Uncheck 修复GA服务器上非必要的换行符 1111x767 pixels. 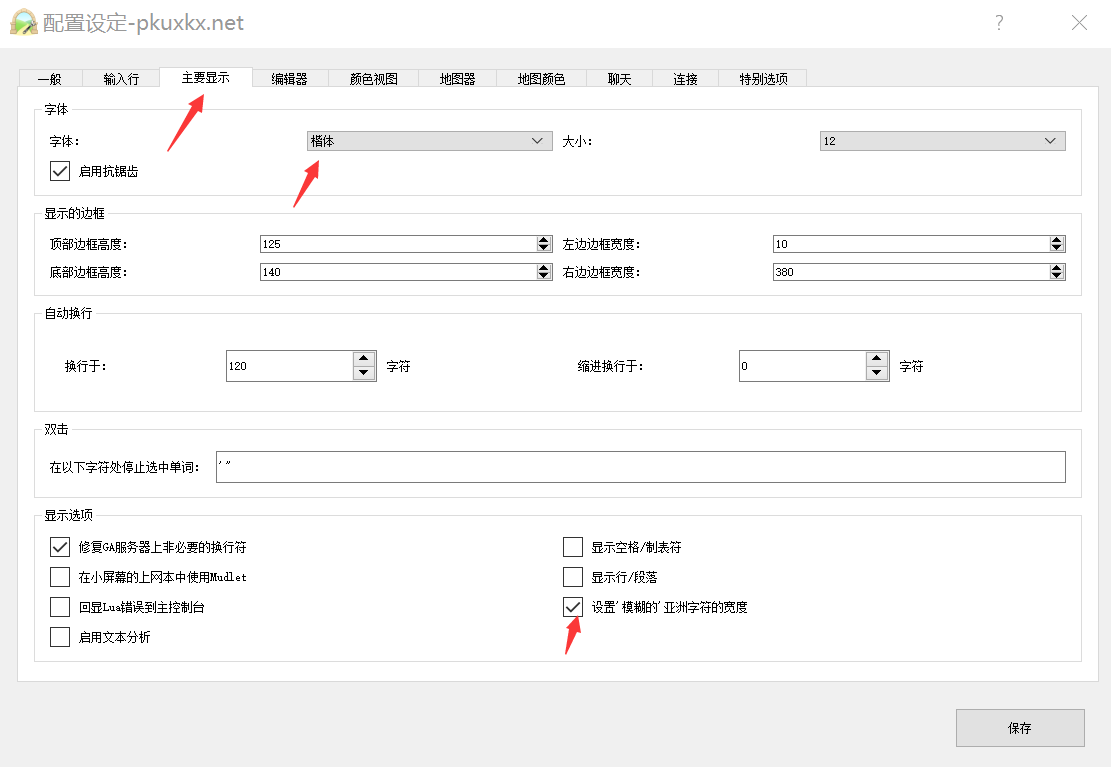(59, 546)
